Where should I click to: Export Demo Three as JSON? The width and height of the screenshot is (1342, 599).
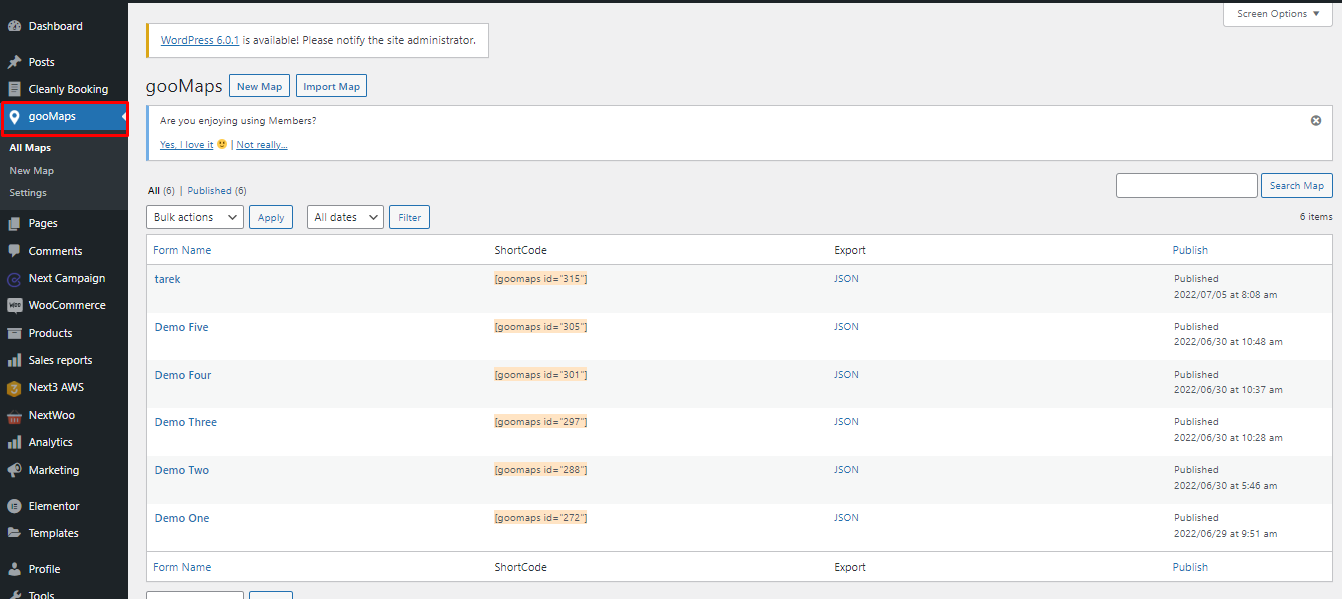pos(846,422)
